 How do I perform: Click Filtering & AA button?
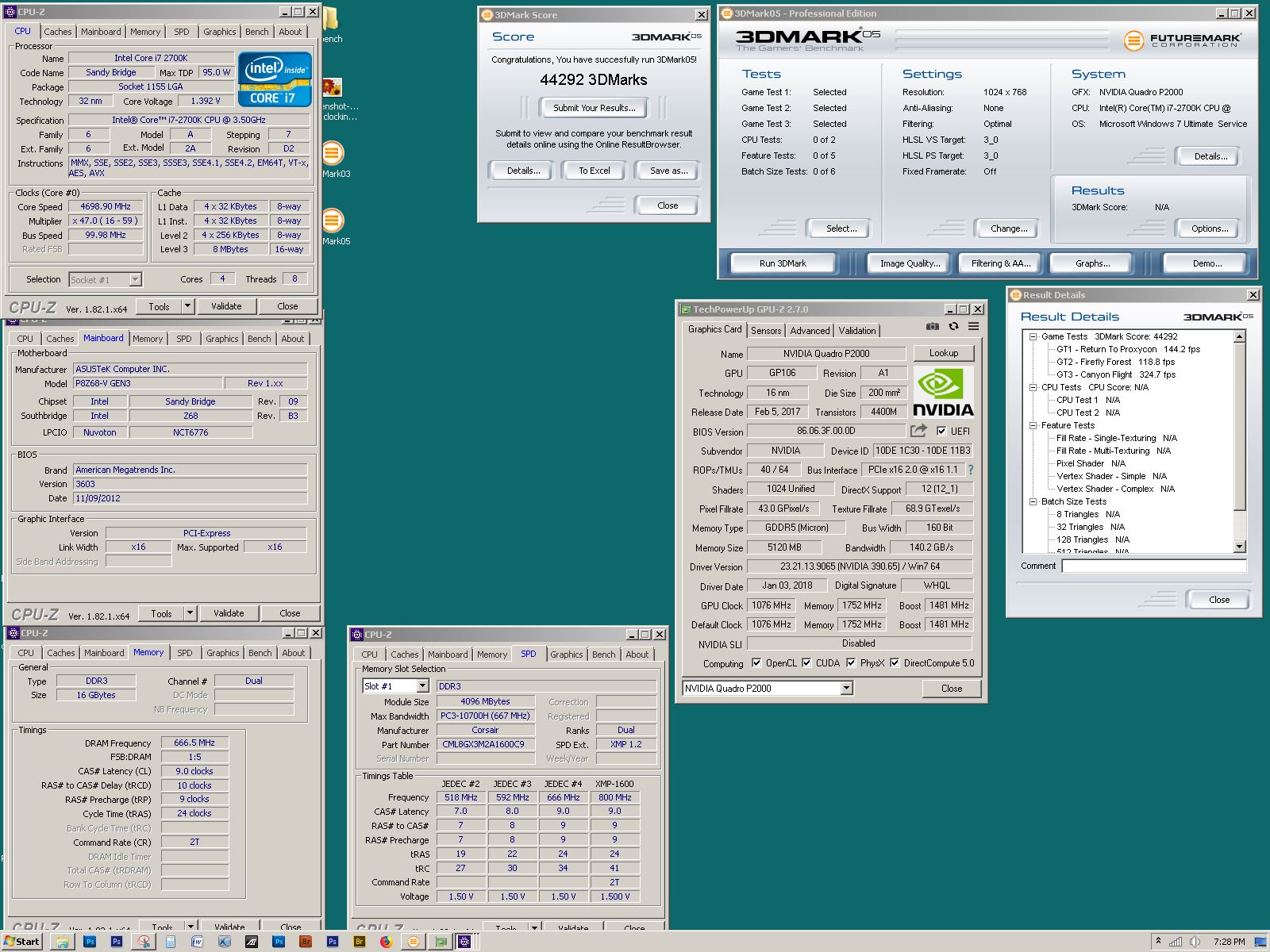1001,263
